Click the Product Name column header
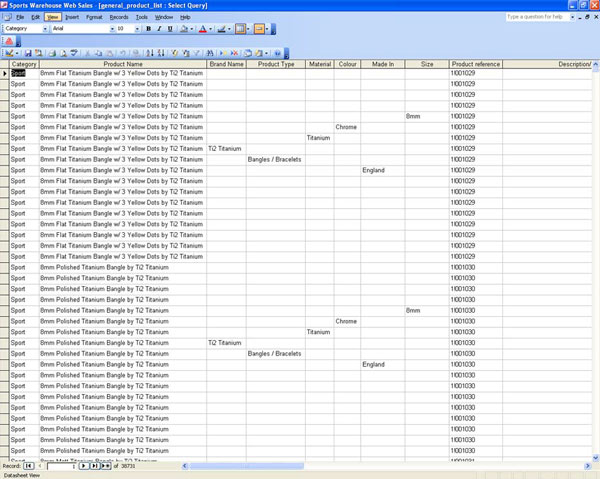This screenshot has height=479, width=600. [122, 64]
